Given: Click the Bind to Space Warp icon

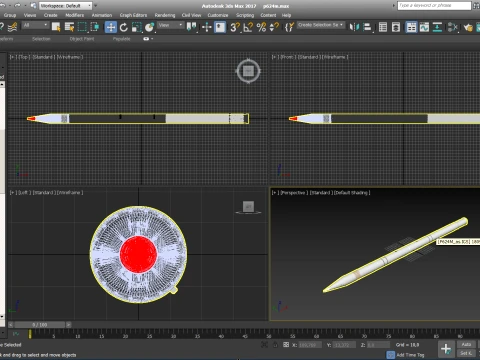Looking at the screenshot, I should tap(12, 27).
